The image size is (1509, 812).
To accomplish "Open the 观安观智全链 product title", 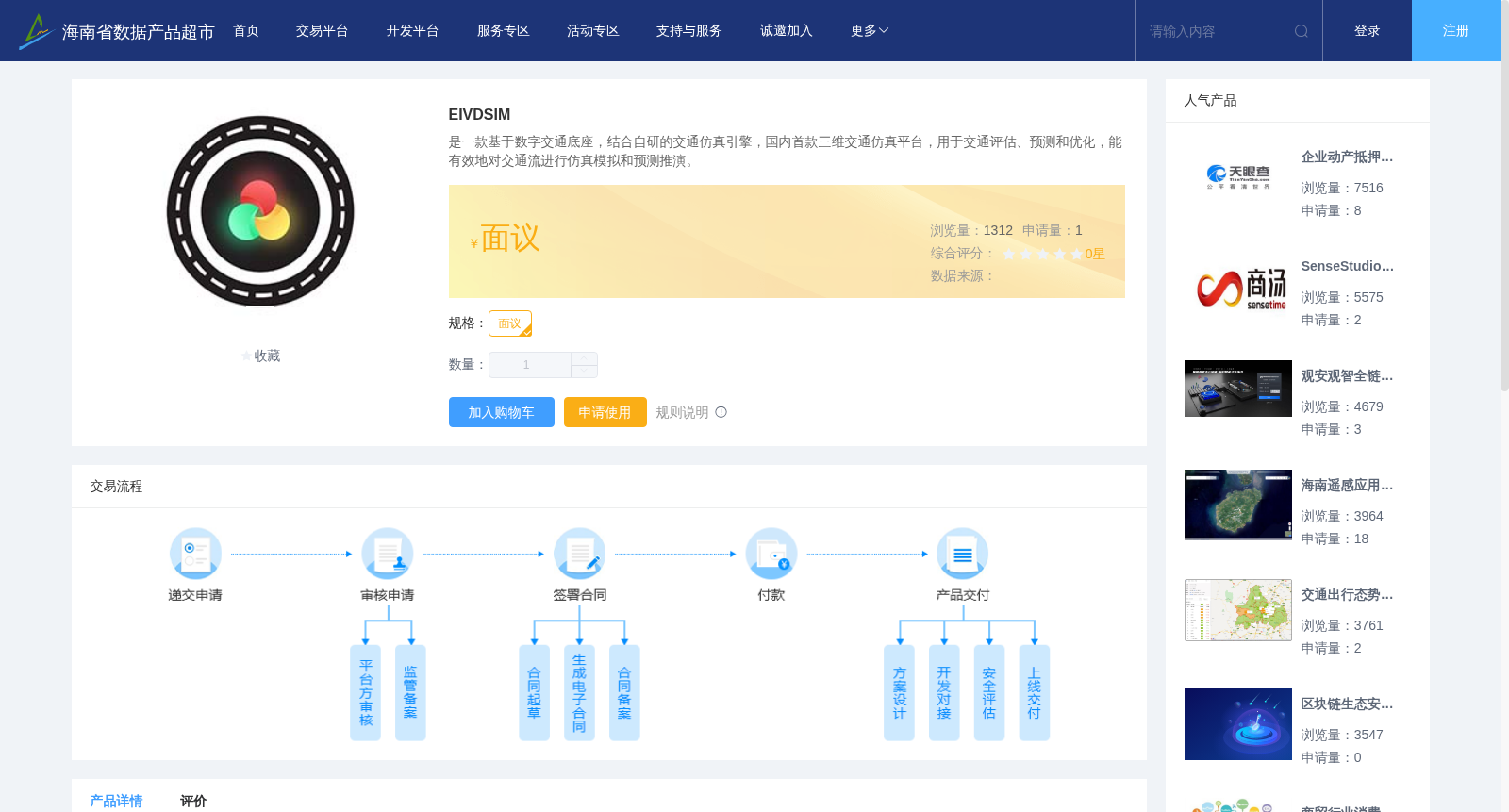I will tap(1347, 375).
